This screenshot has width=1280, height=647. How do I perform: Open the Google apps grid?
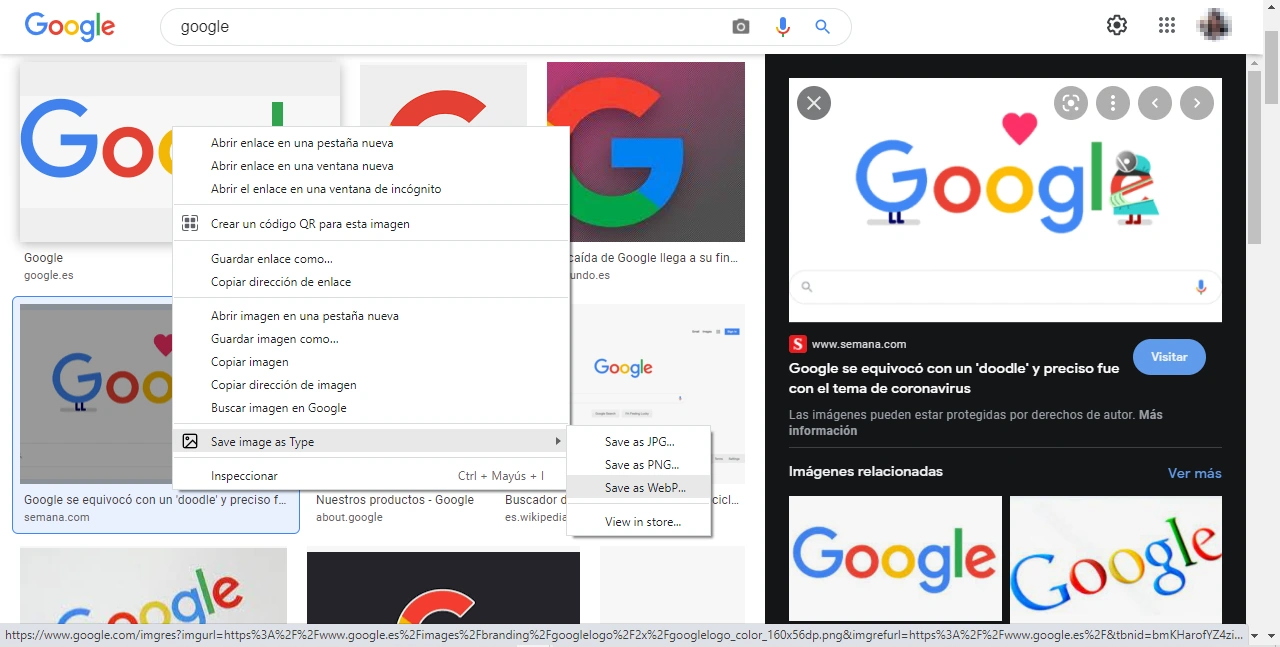(1167, 26)
